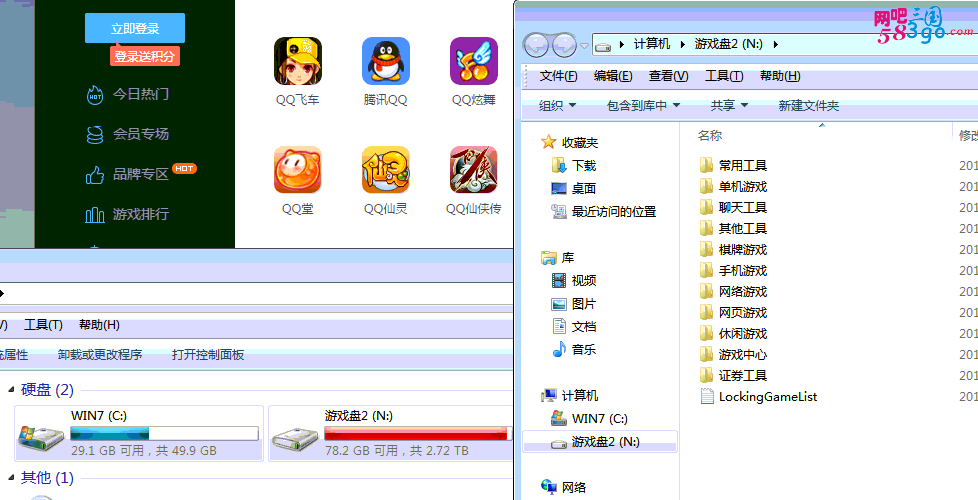This screenshot has height=500, width=978.
Task: Collapse the 其他 (1) group
Action: pyautogui.click(x=11, y=478)
